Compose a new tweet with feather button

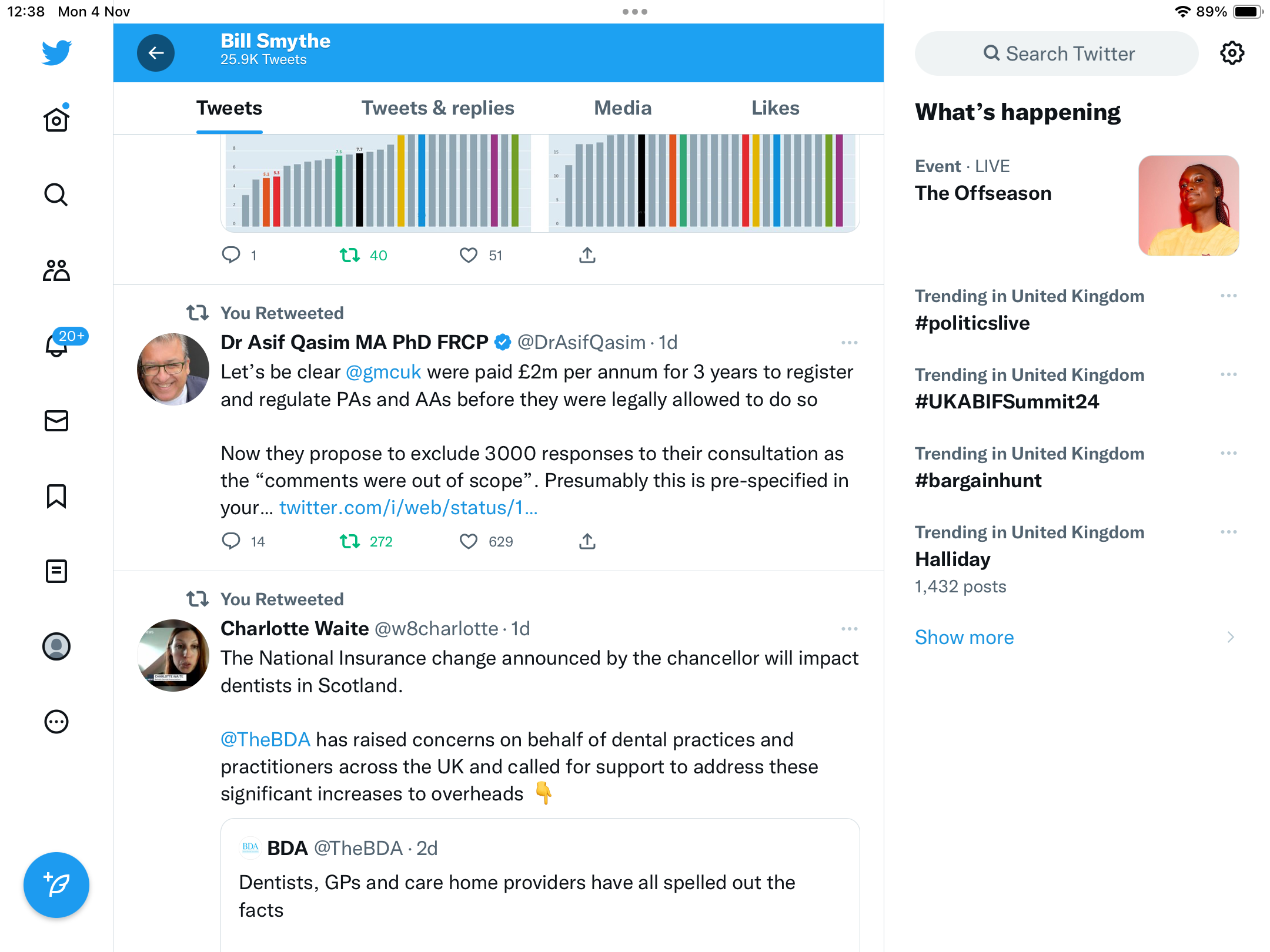tap(56, 885)
